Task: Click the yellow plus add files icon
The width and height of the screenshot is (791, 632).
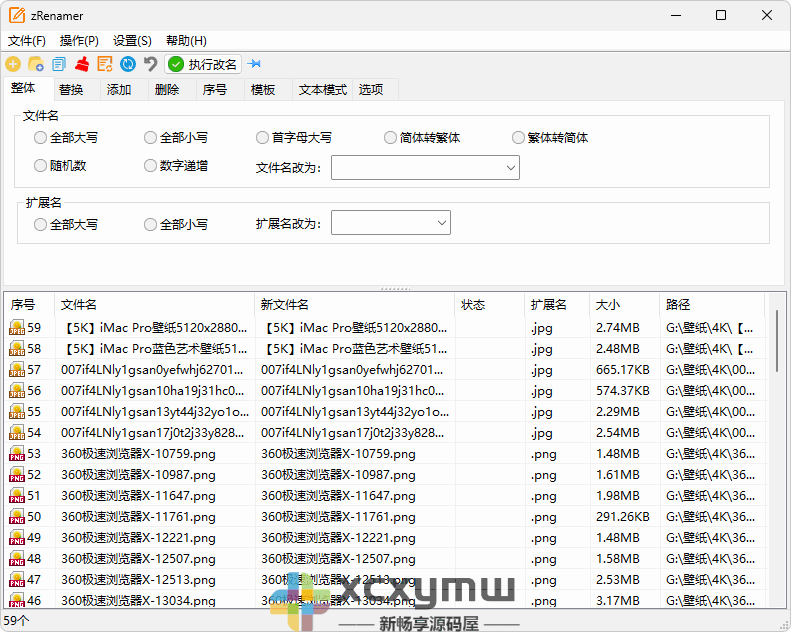Action: click(13, 64)
